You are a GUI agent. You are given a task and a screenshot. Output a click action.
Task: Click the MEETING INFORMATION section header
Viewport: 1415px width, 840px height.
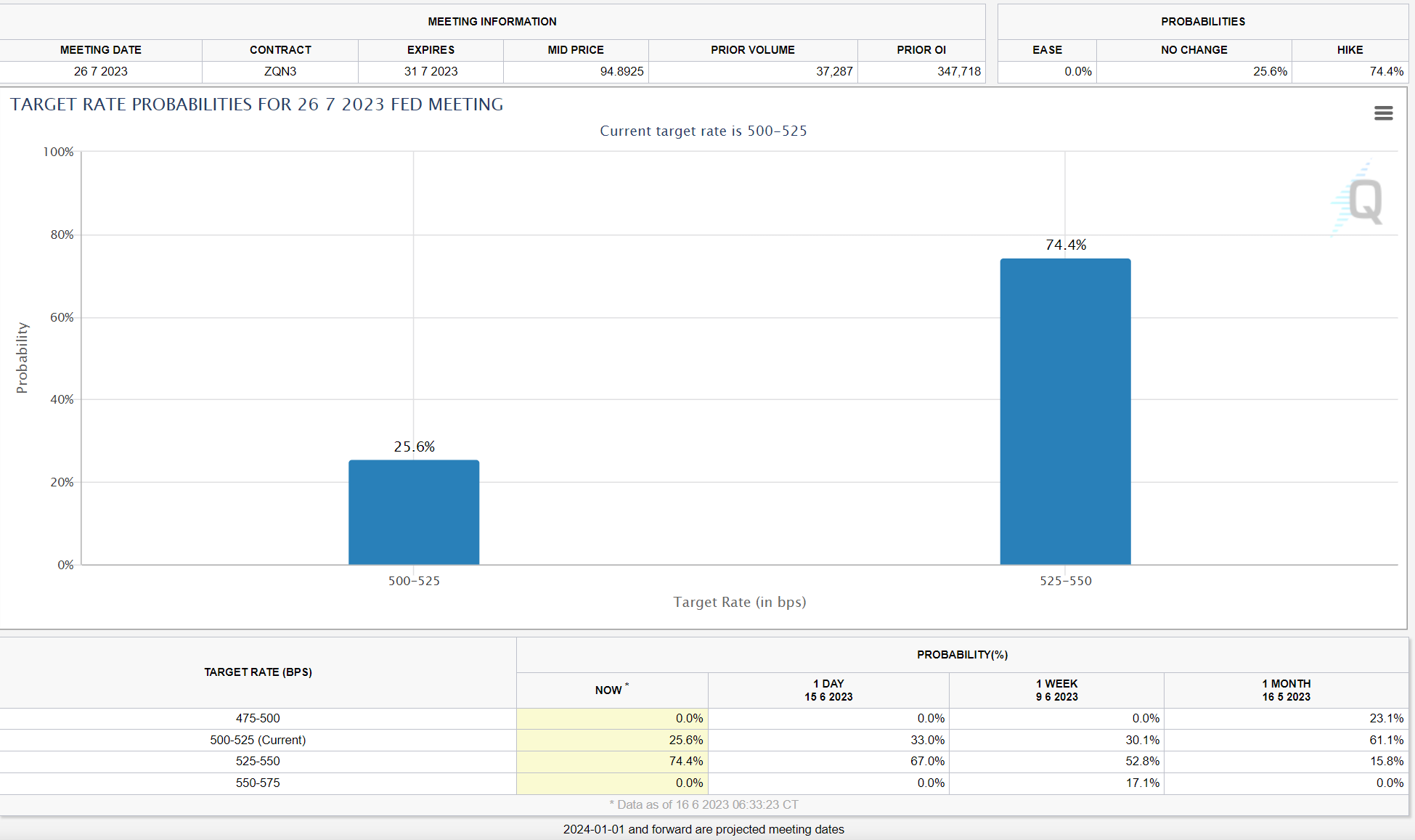click(492, 22)
